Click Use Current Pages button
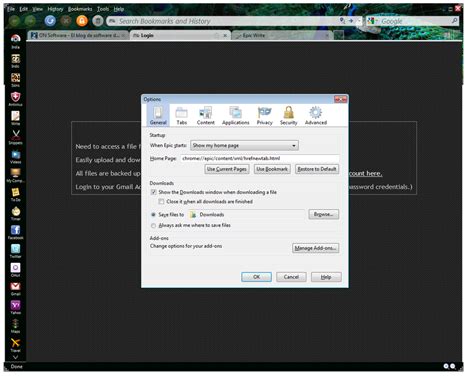Viewport: 474px width, 378px height. tap(227, 169)
